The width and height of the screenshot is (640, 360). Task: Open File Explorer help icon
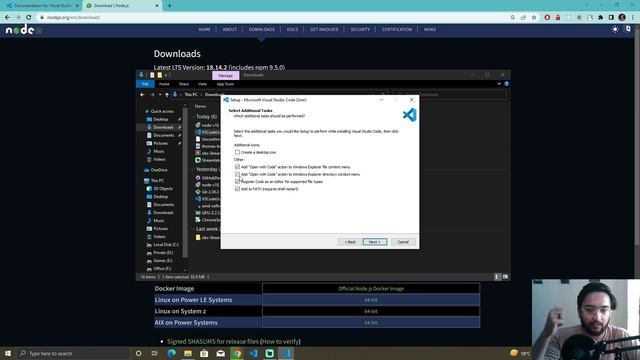point(507,84)
